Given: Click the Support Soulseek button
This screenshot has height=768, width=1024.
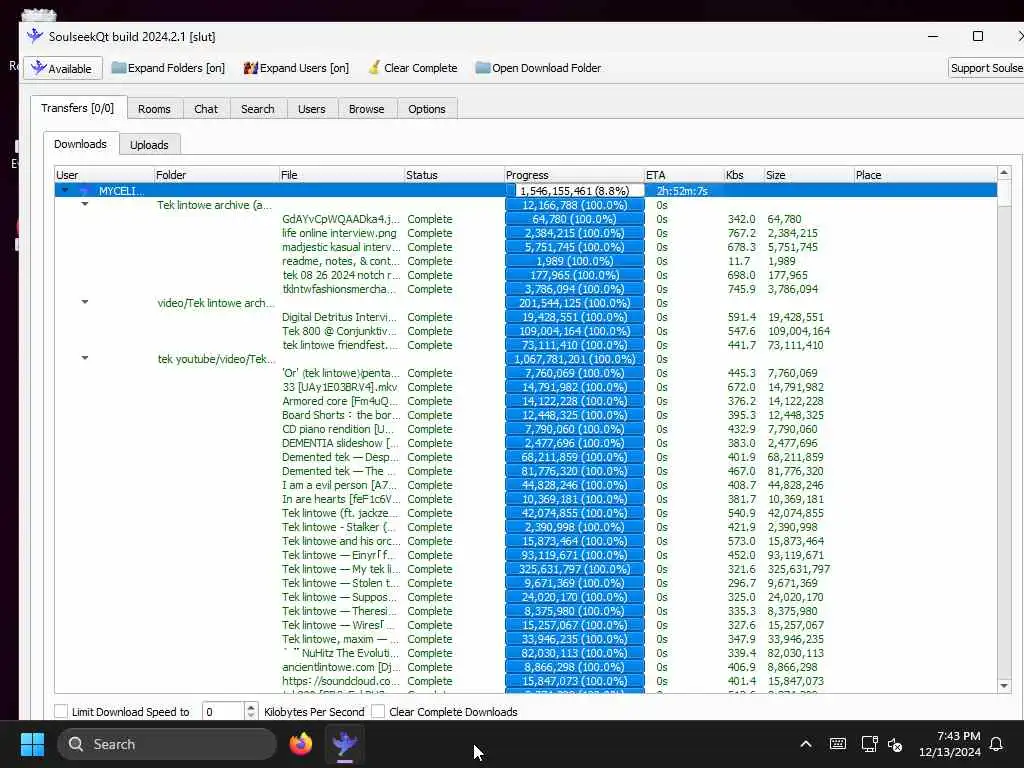Looking at the screenshot, I should [x=986, y=68].
